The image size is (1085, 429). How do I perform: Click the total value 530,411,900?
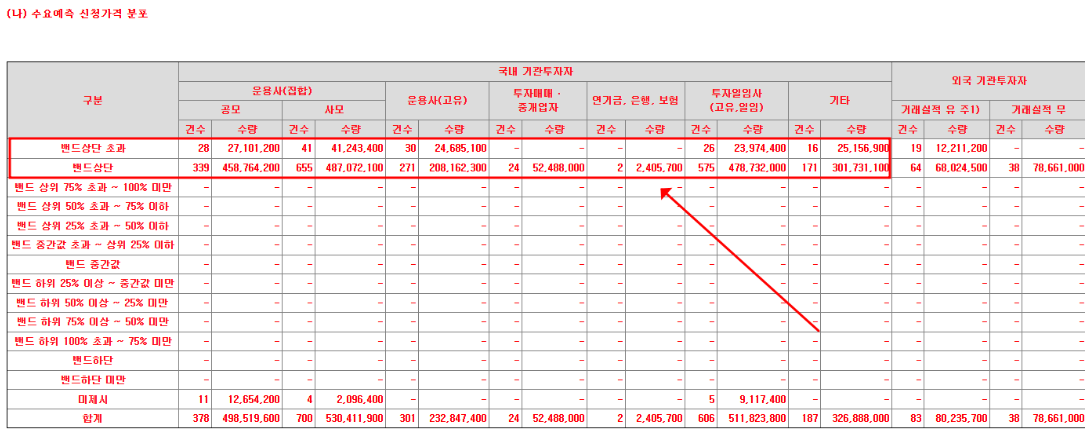coord(348,418)
